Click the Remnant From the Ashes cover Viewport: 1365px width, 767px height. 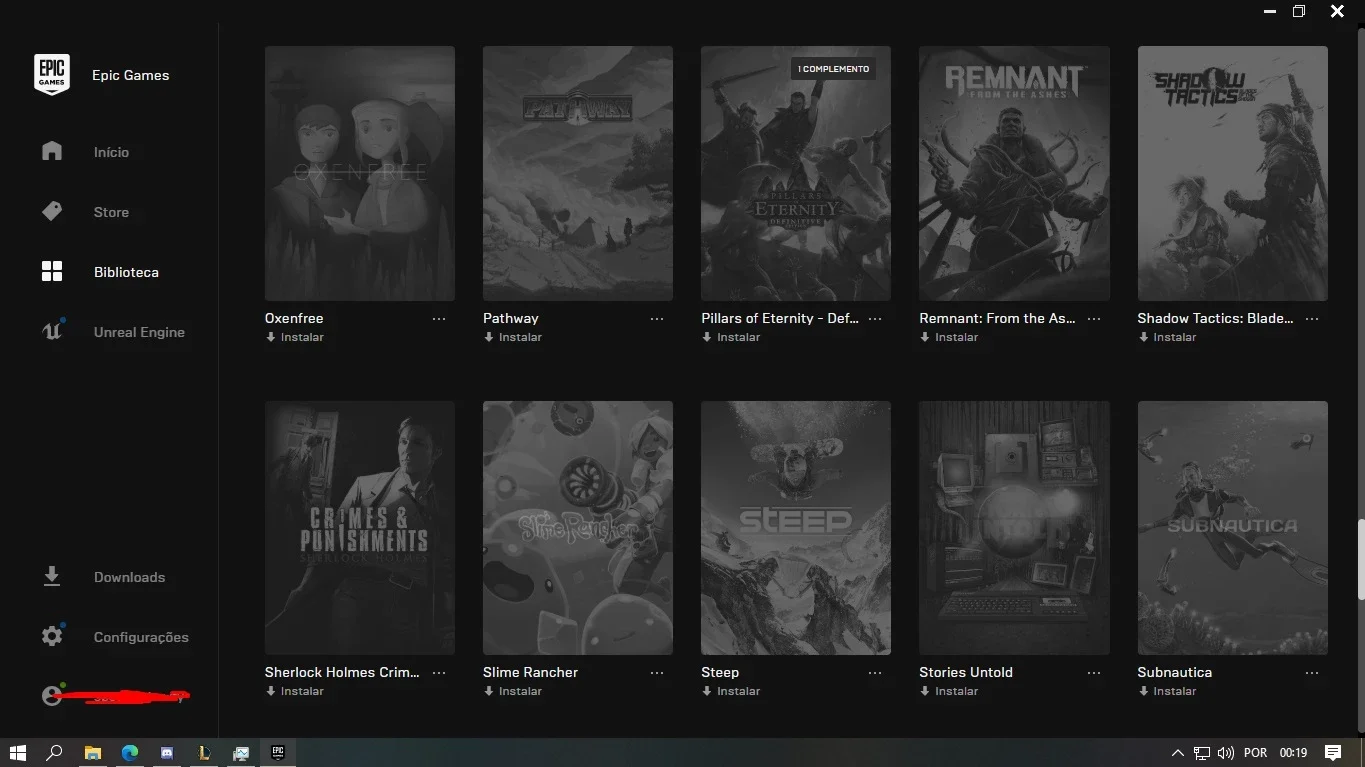click(x=1014, y=173)
